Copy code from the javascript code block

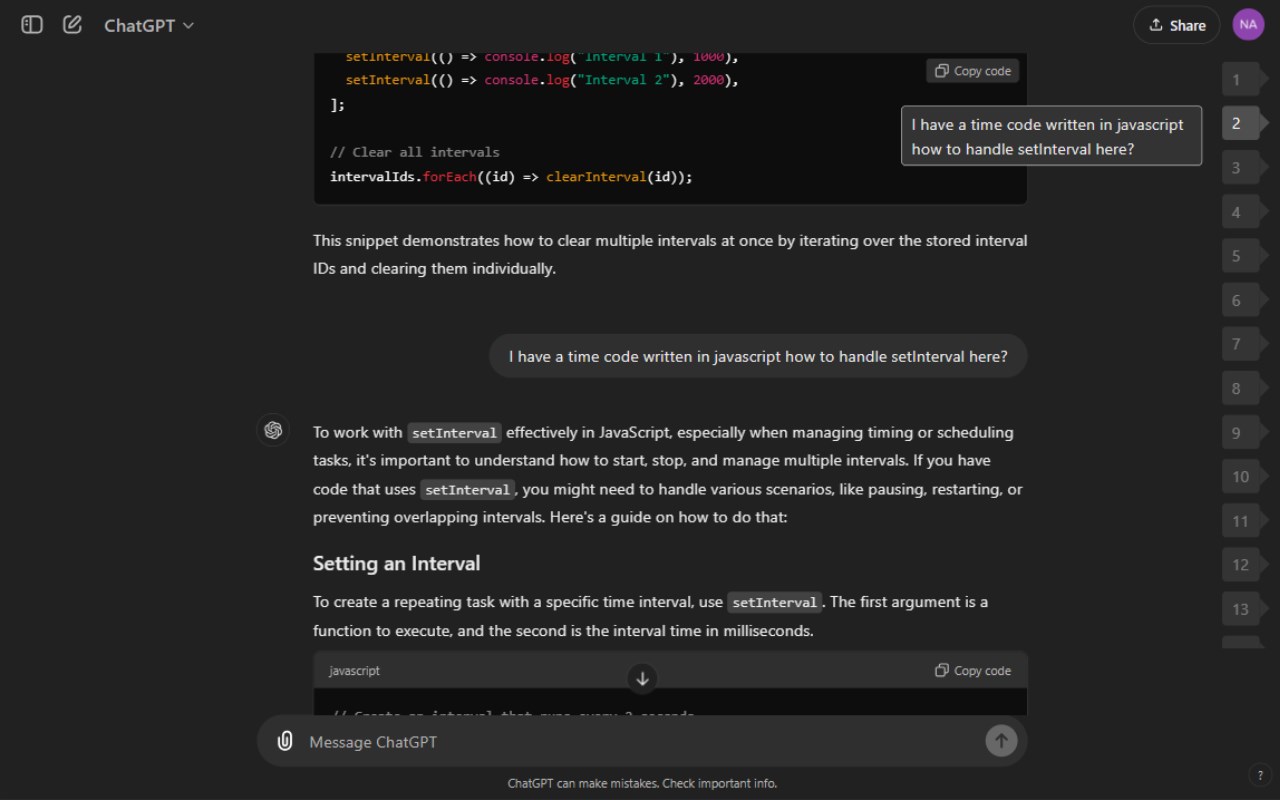[x=973, y=671]
